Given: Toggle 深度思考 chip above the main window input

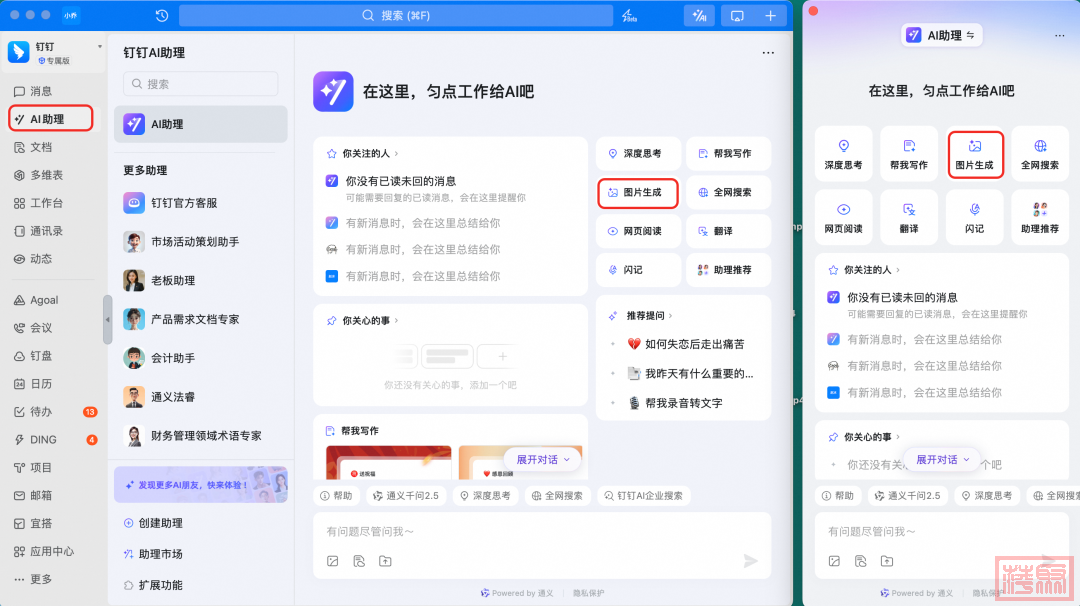Looking at the screenshot, I should click(486, 496).
